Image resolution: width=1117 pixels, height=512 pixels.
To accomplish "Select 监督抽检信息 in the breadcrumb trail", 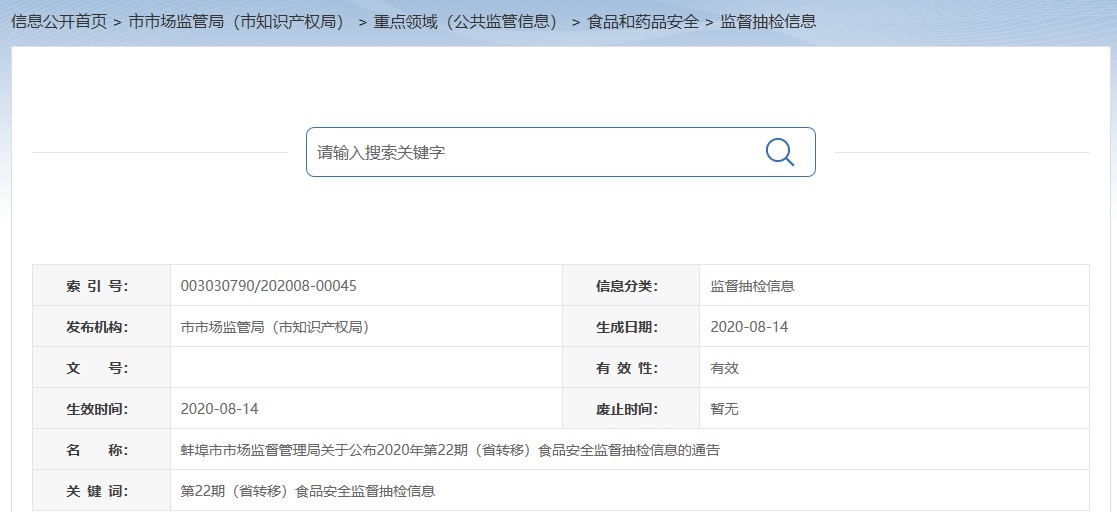I will (768, 21).
